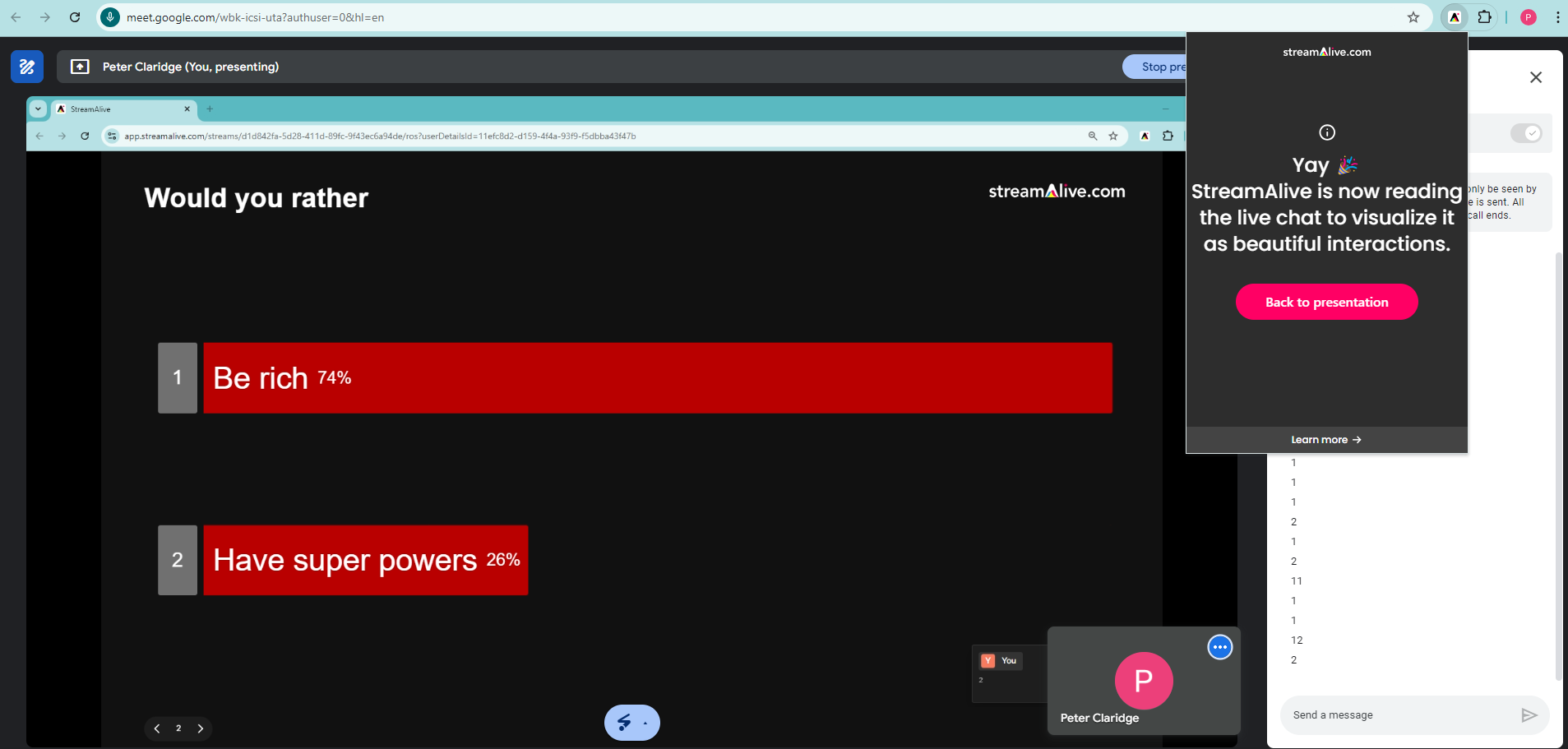The image size is (1568, 749).
Task: Click the streamAlive.com logo in popup
Action: pos(1326,52)
